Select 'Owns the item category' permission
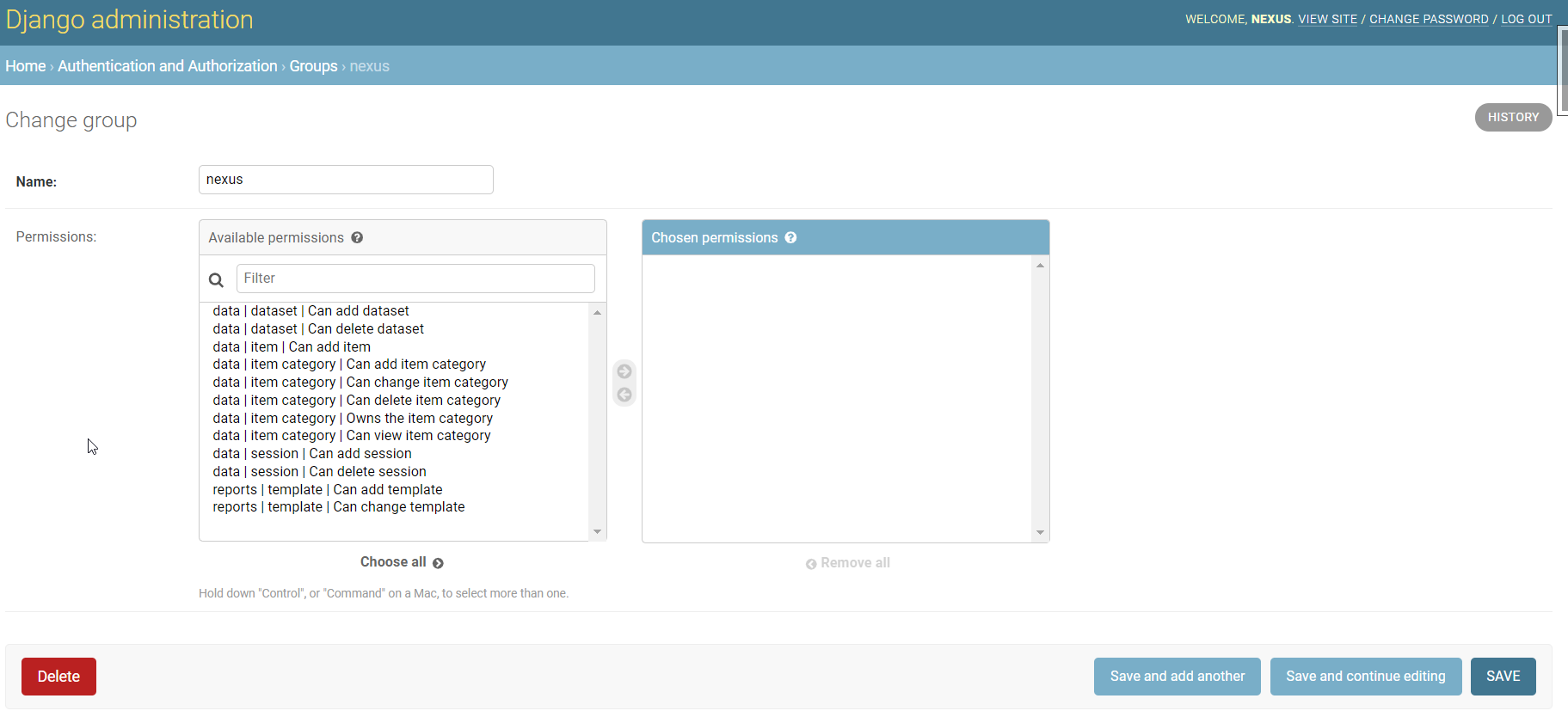 396,419
